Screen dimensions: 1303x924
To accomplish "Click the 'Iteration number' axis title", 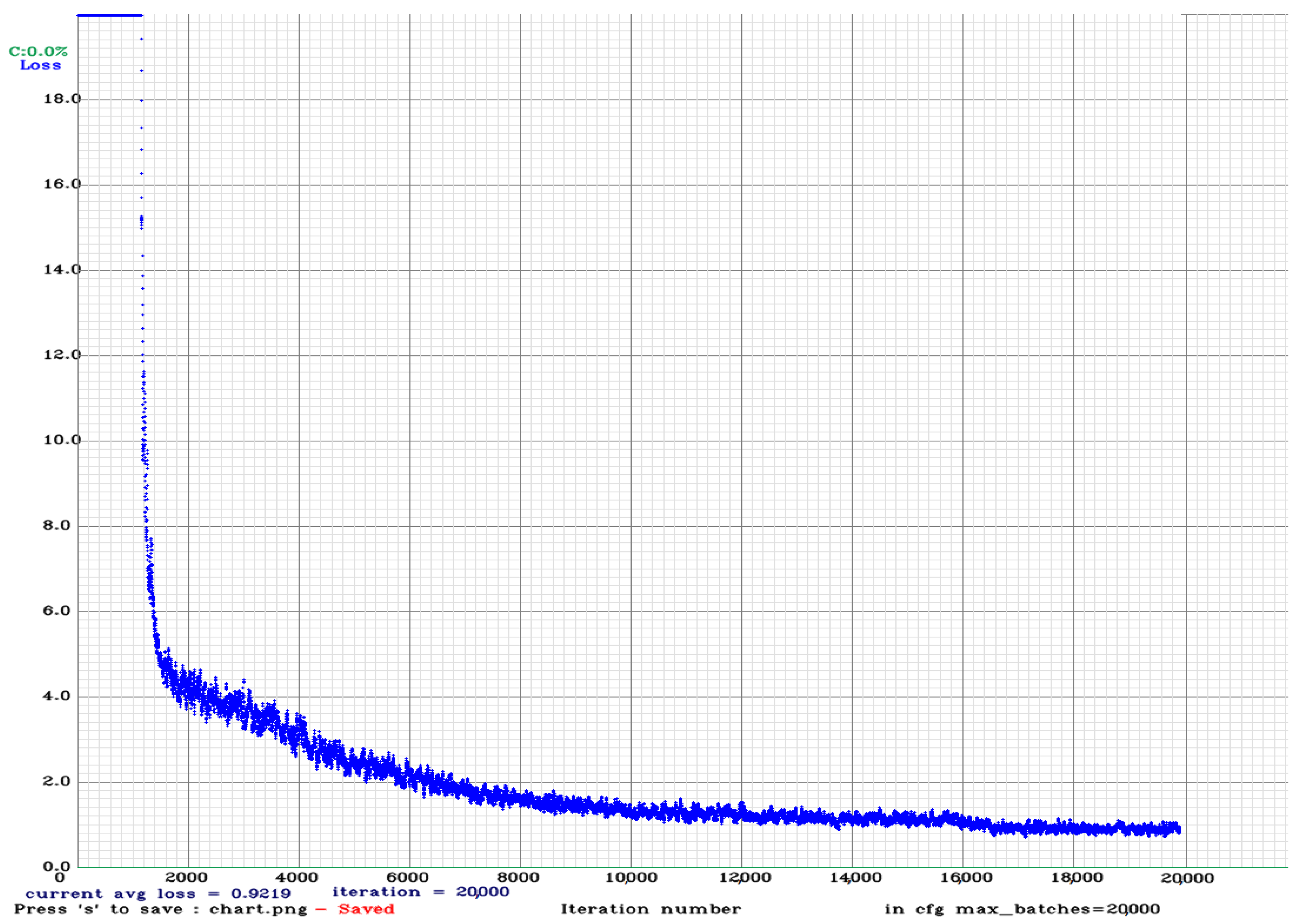I will 651,909.
